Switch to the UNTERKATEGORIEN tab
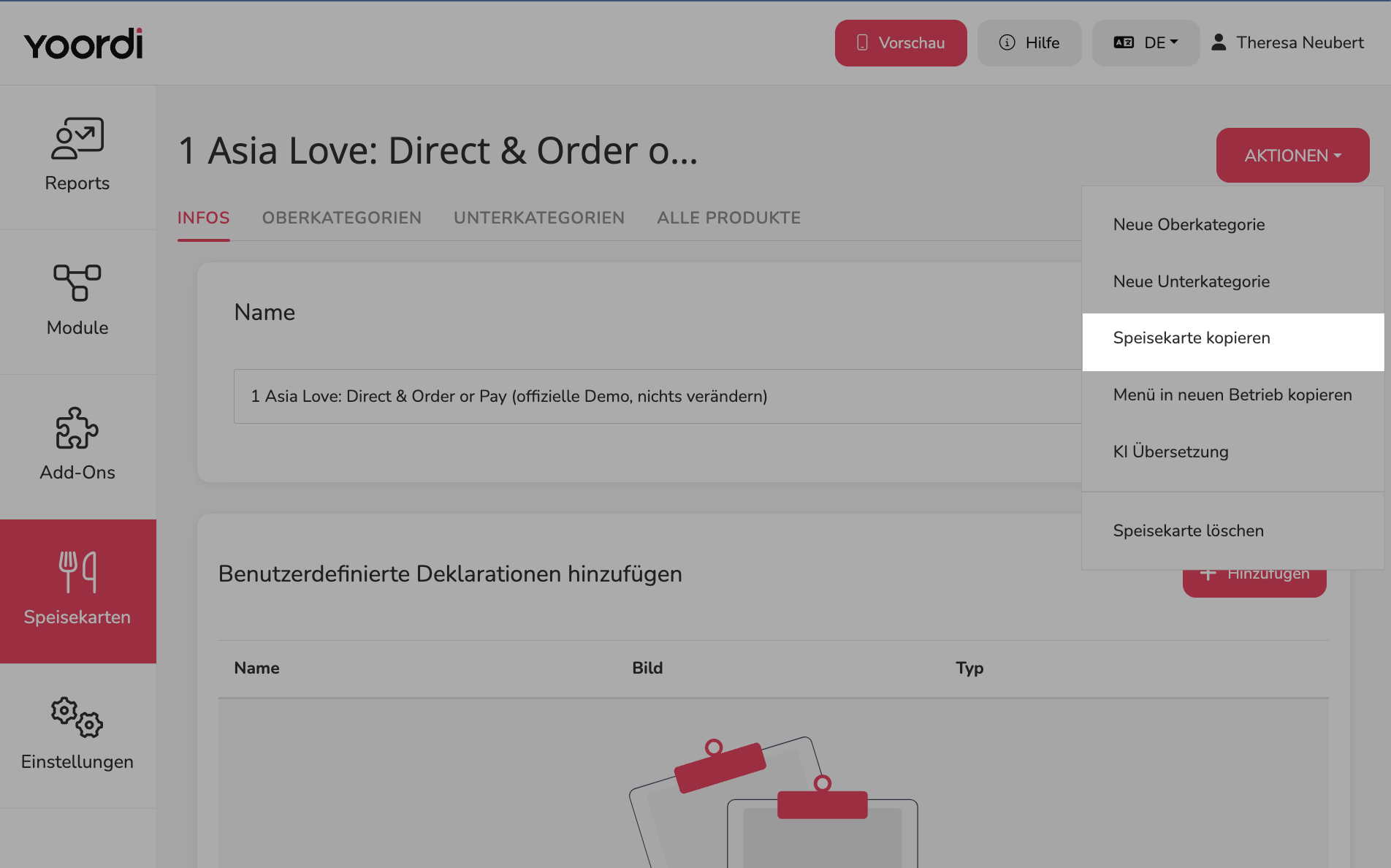 click(539, 218)
